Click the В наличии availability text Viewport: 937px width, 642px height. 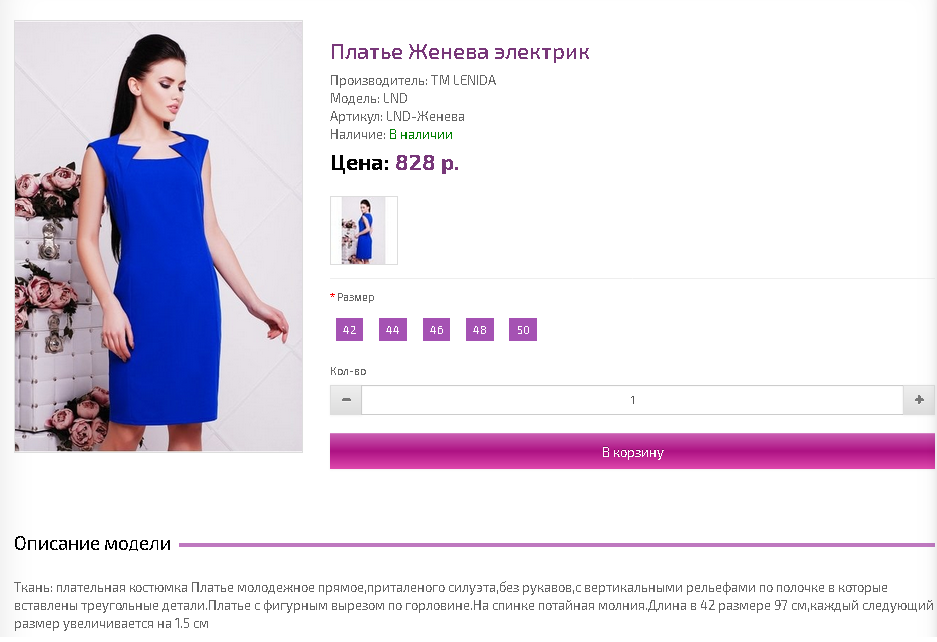click(421, 134)
